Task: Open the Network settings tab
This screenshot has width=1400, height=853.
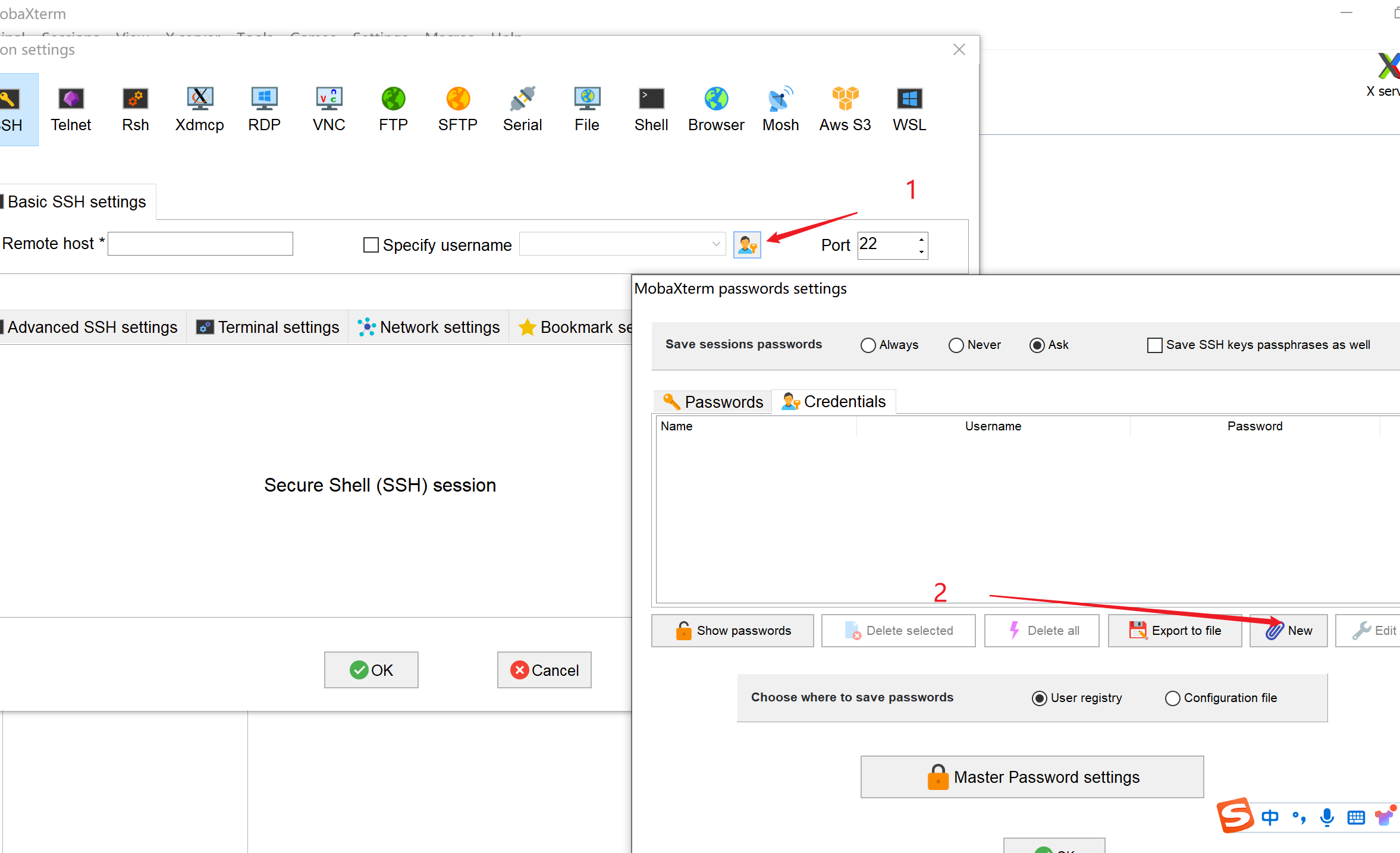Action: 429,327
